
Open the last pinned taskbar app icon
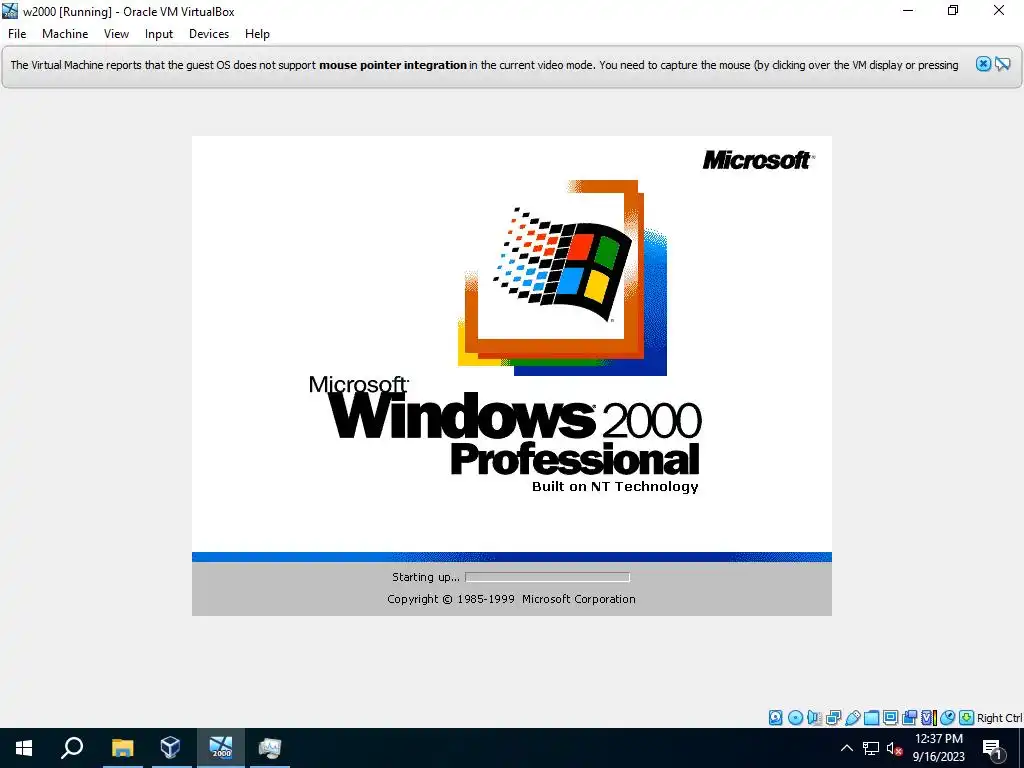270,748
